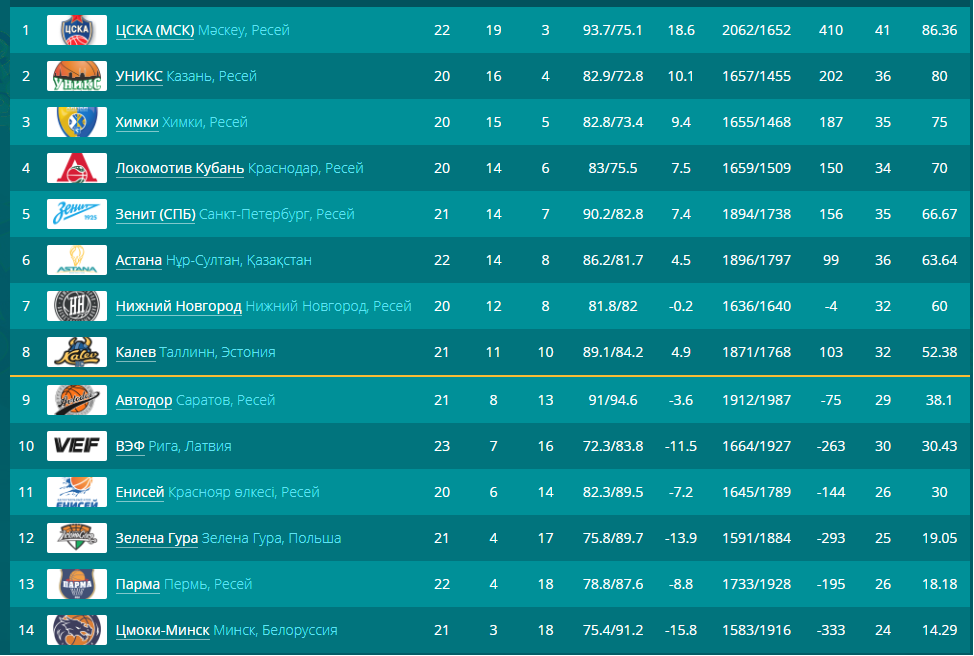Click the 1733/1928 total for Parma
Viewport: 974px width, 656px height.
(x=756, y=584)
